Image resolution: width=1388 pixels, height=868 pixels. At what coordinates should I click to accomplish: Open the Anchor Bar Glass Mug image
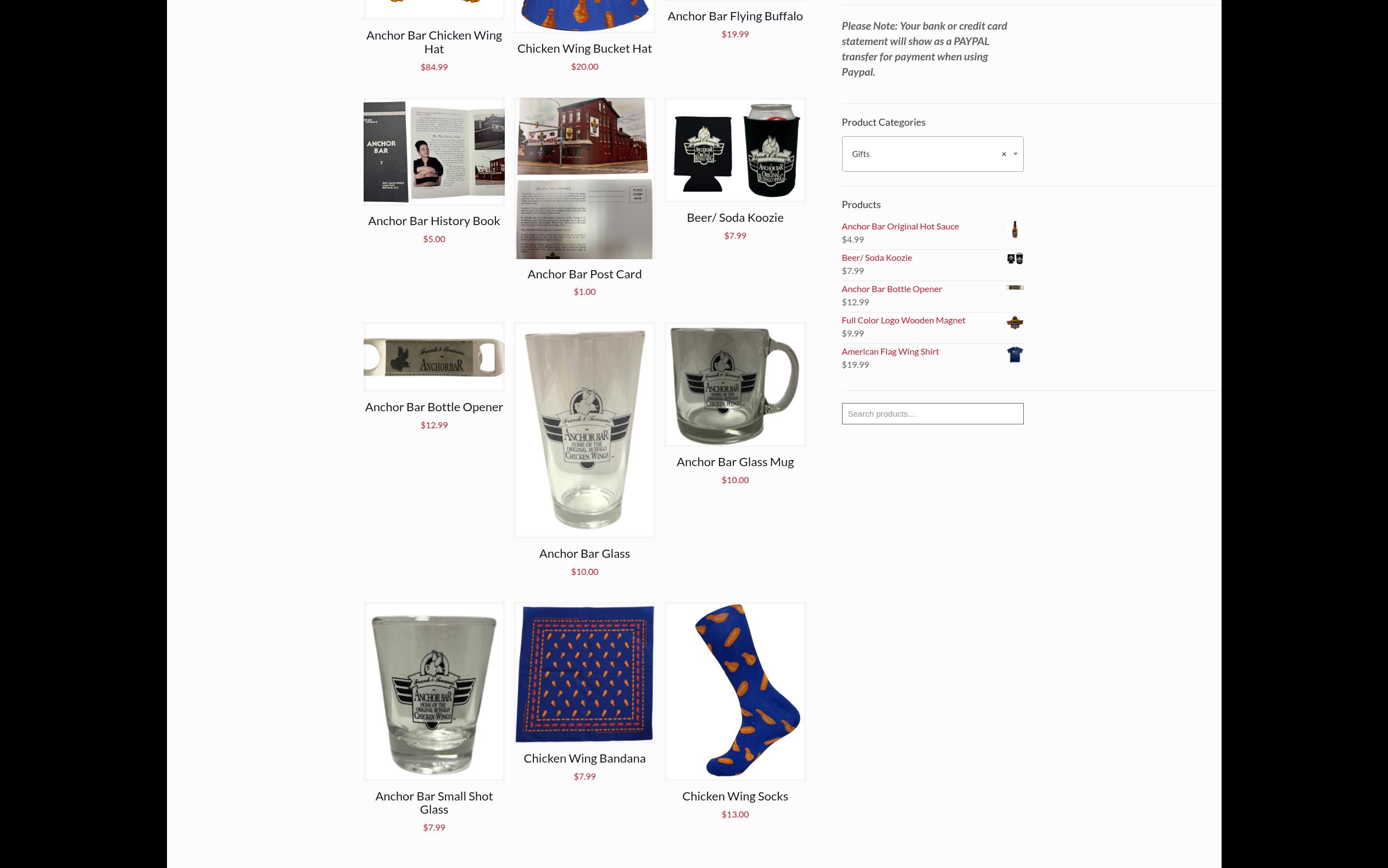click(735, 385)
